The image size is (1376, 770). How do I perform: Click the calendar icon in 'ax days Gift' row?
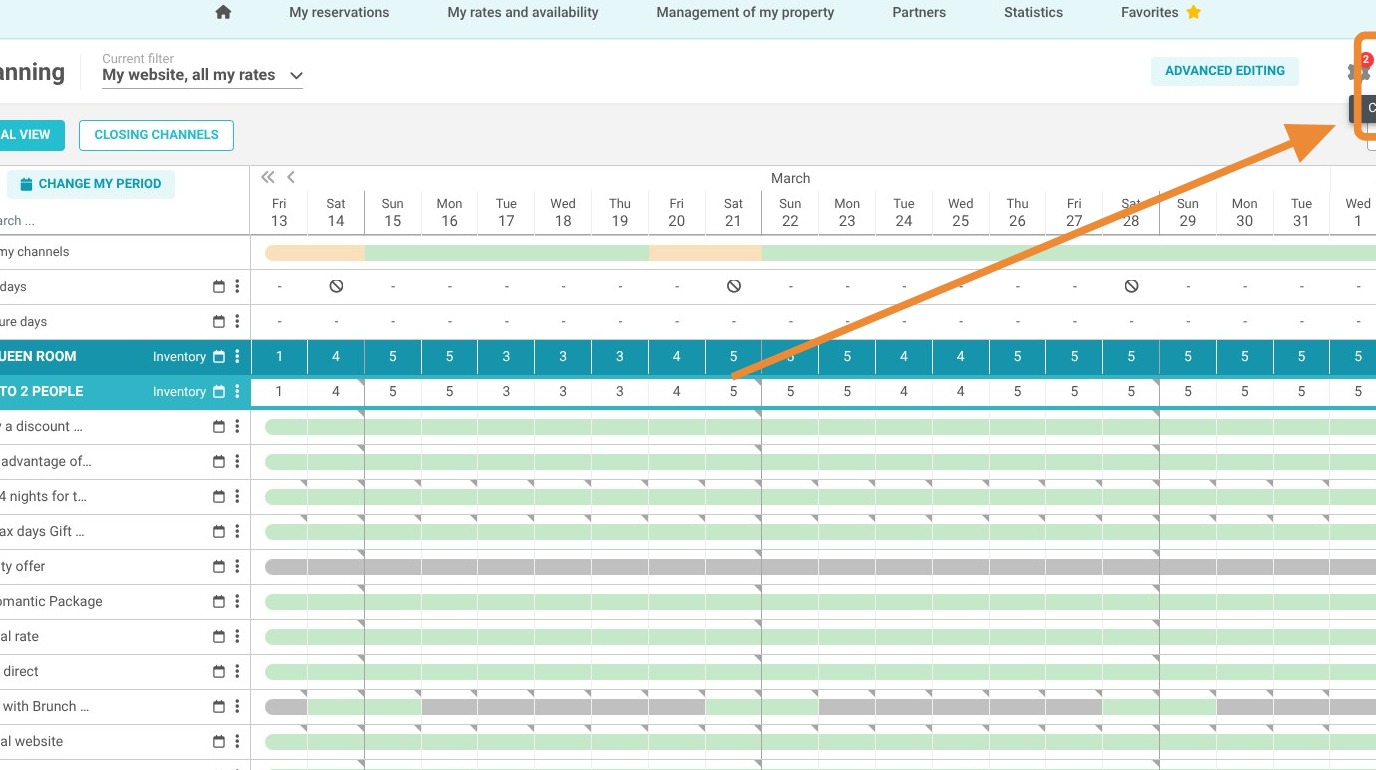tap(219, 532)
